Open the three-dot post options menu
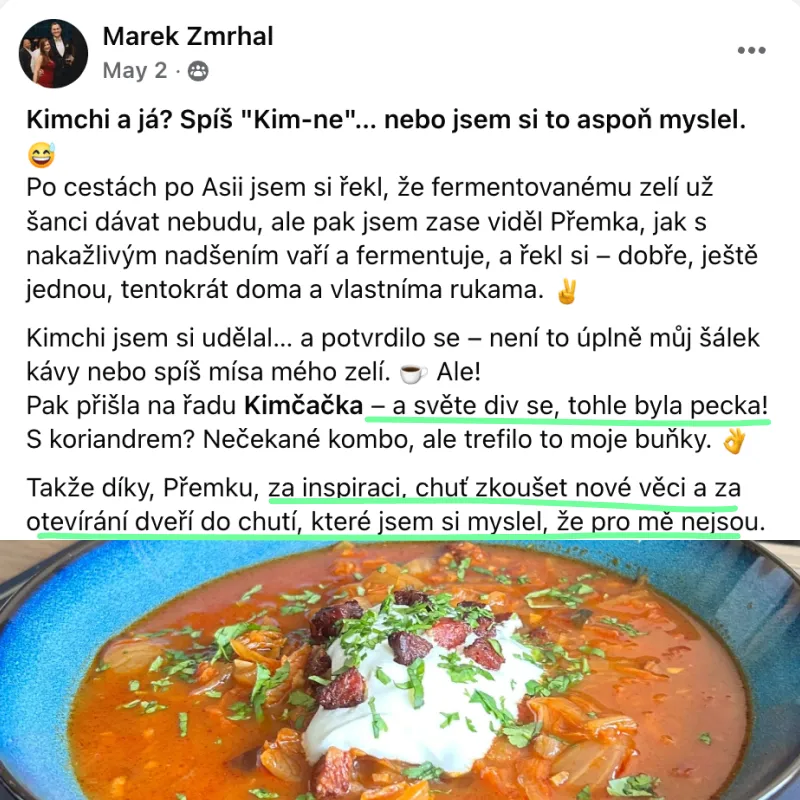The width and height of the screenshot is (800, 800). [751, 50]
